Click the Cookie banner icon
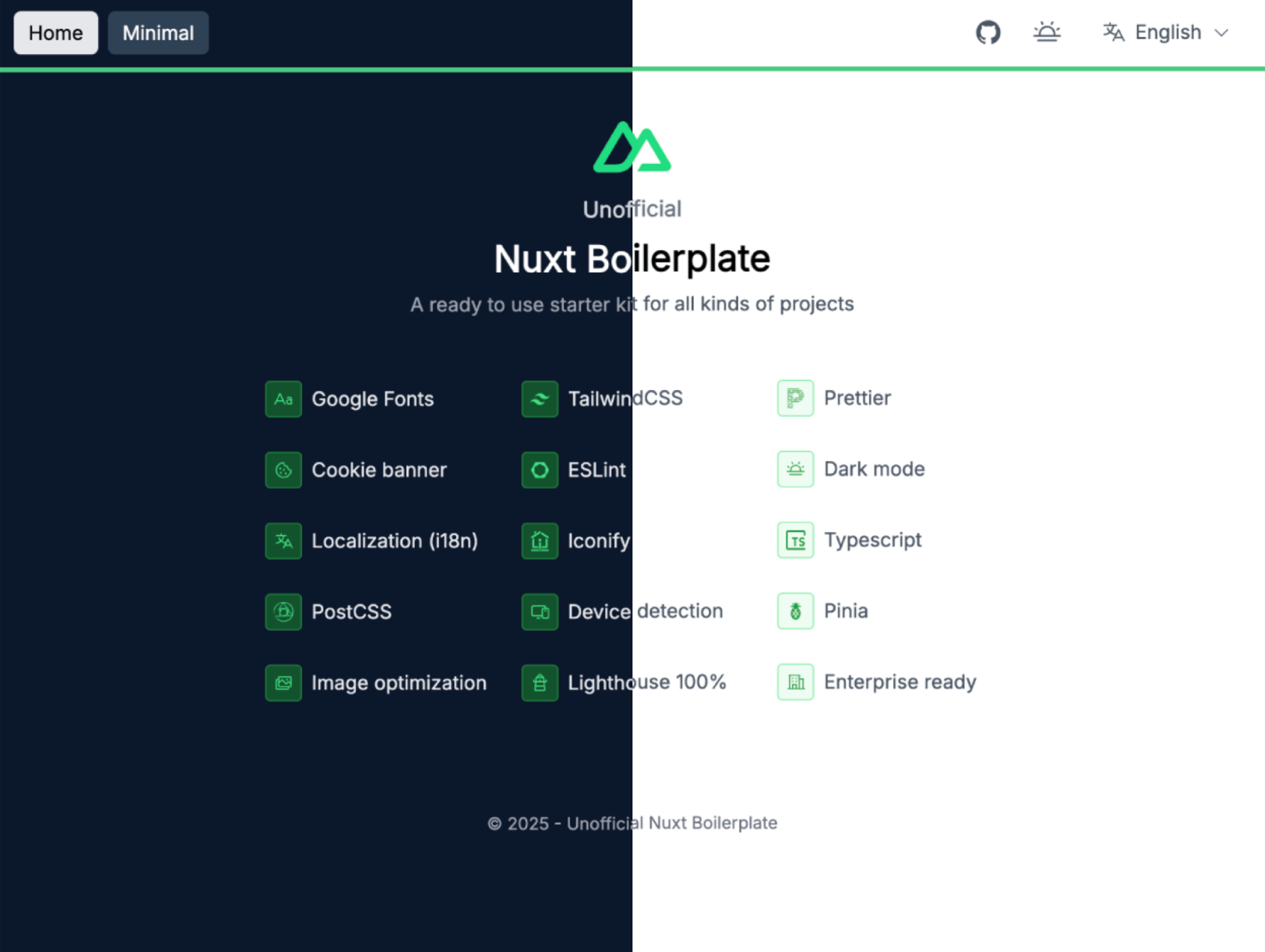This screenshot has width=1265, height=952. (x=283, y=470)
